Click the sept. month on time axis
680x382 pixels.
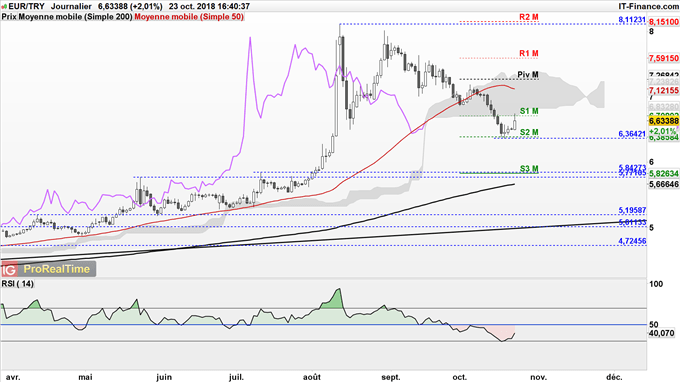tap(390, 377)
